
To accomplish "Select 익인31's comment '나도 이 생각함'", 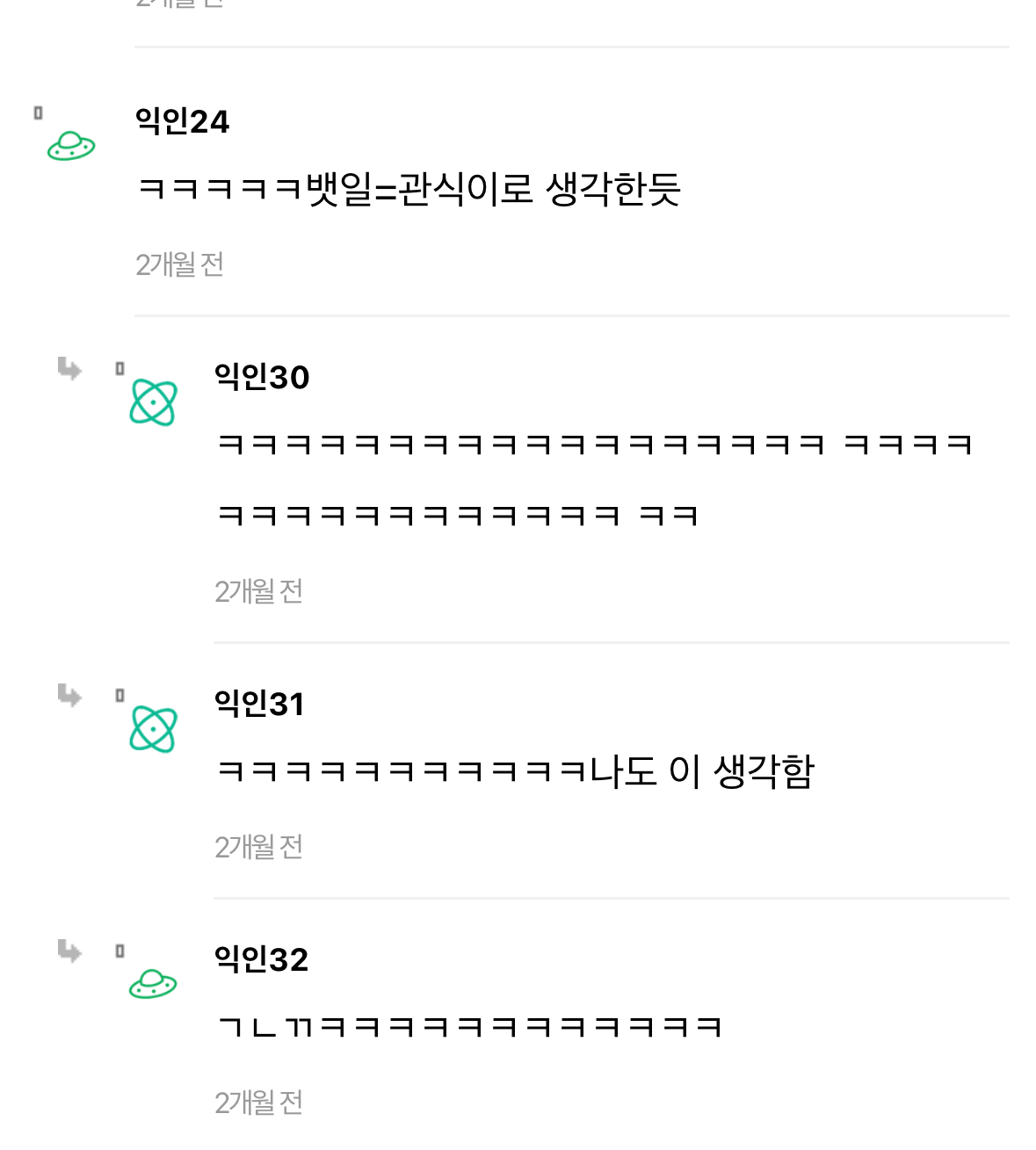I will click(701, 771).
